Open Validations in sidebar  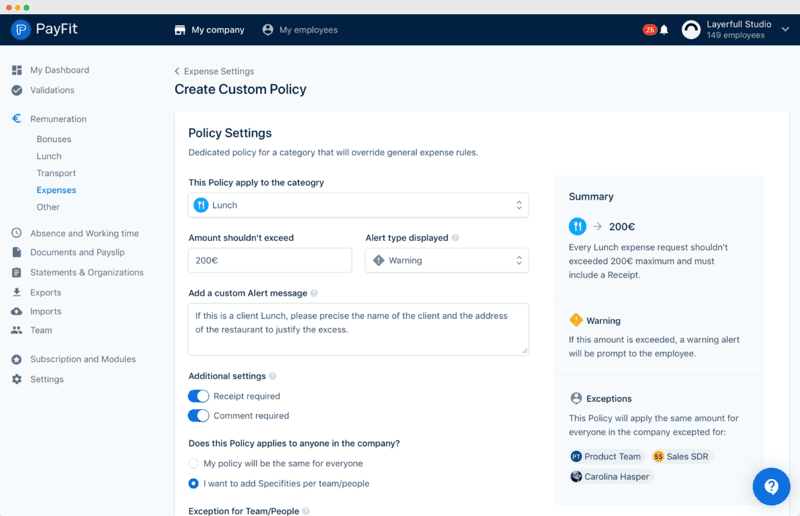click(x=52, y=90)
